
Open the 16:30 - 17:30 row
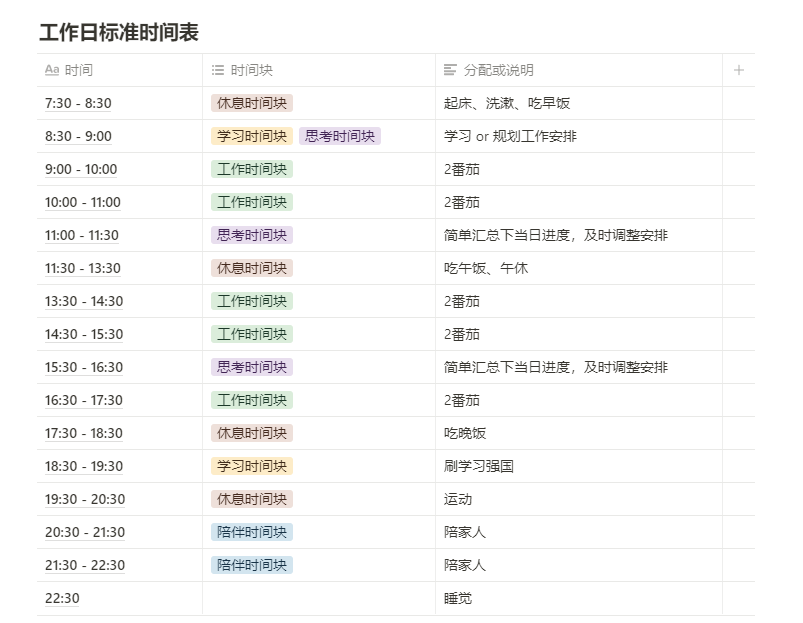[83, 400]
